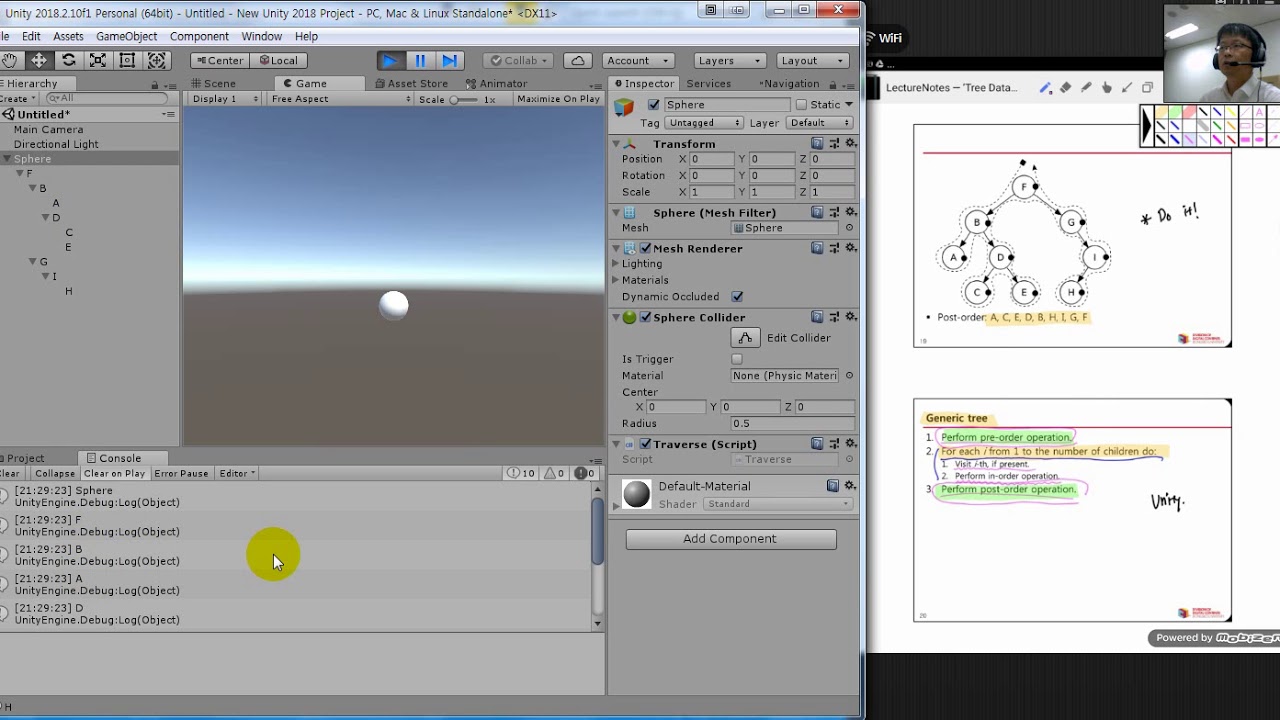
Task: Click the Radius input field
Action: click(792, 424)
